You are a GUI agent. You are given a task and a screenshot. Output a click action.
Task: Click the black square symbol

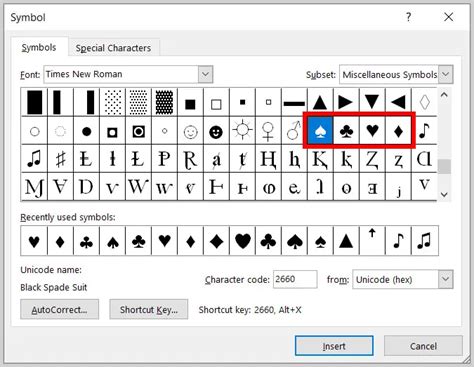(x=190, y=102)
